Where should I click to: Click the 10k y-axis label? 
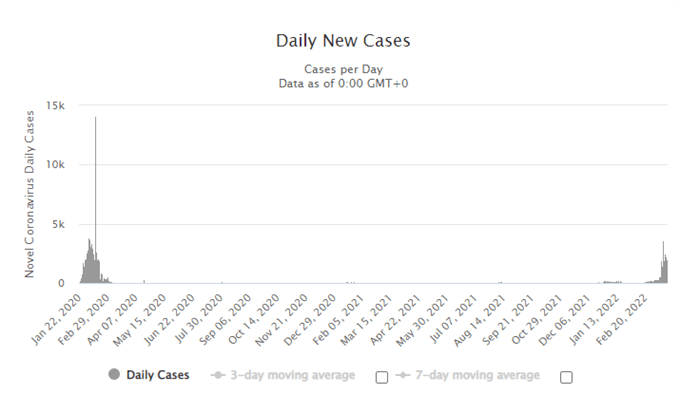56,165
